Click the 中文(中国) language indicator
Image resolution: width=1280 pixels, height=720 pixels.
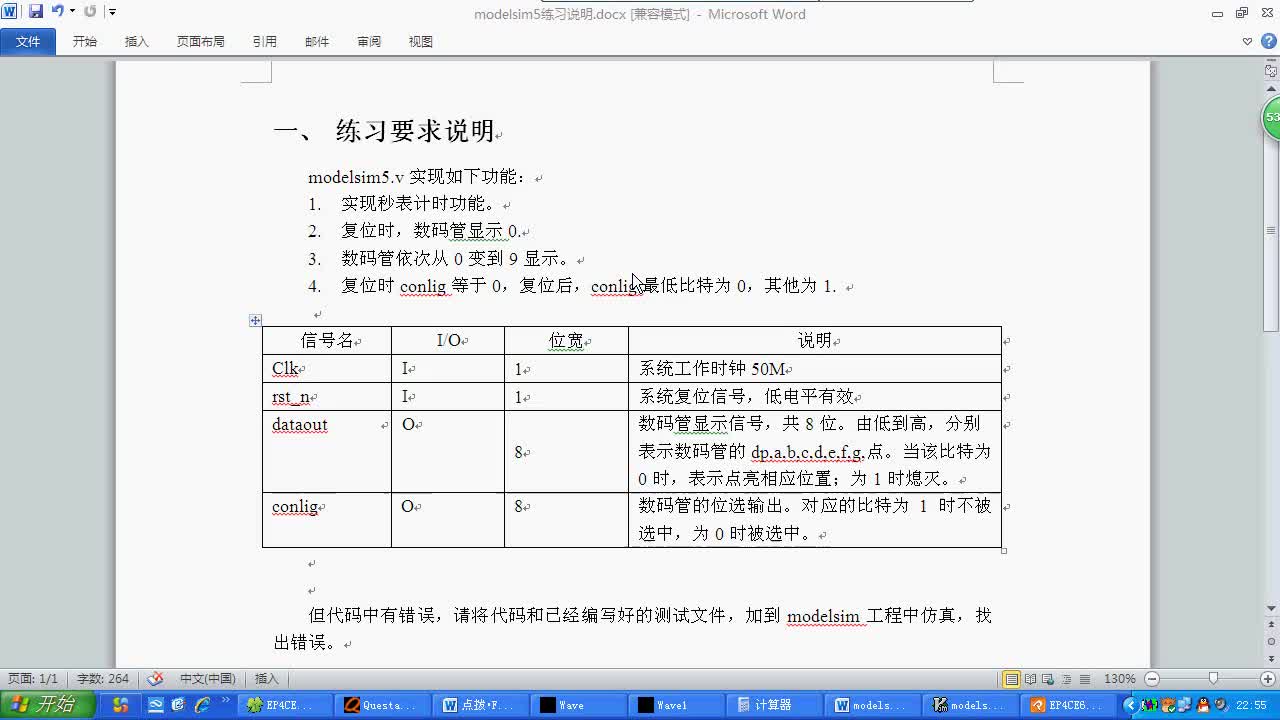pos(208,679)
